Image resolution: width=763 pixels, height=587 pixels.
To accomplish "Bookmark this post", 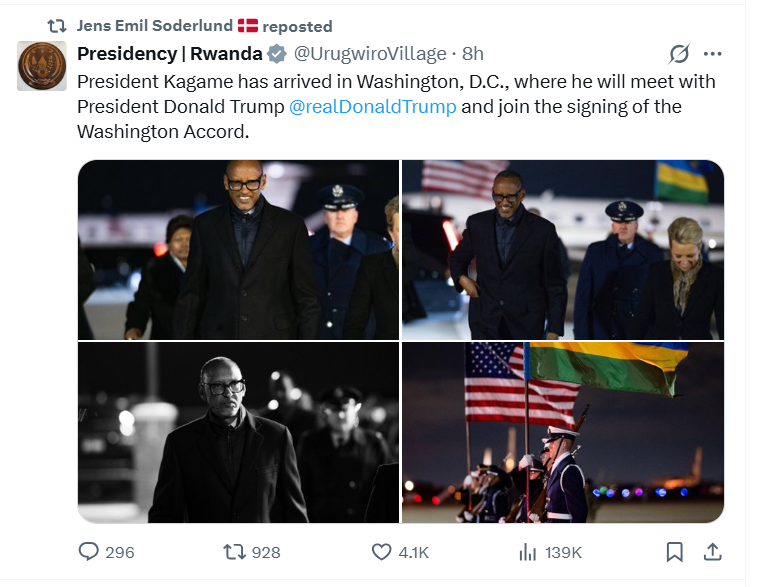I will [x=674, y=552].
